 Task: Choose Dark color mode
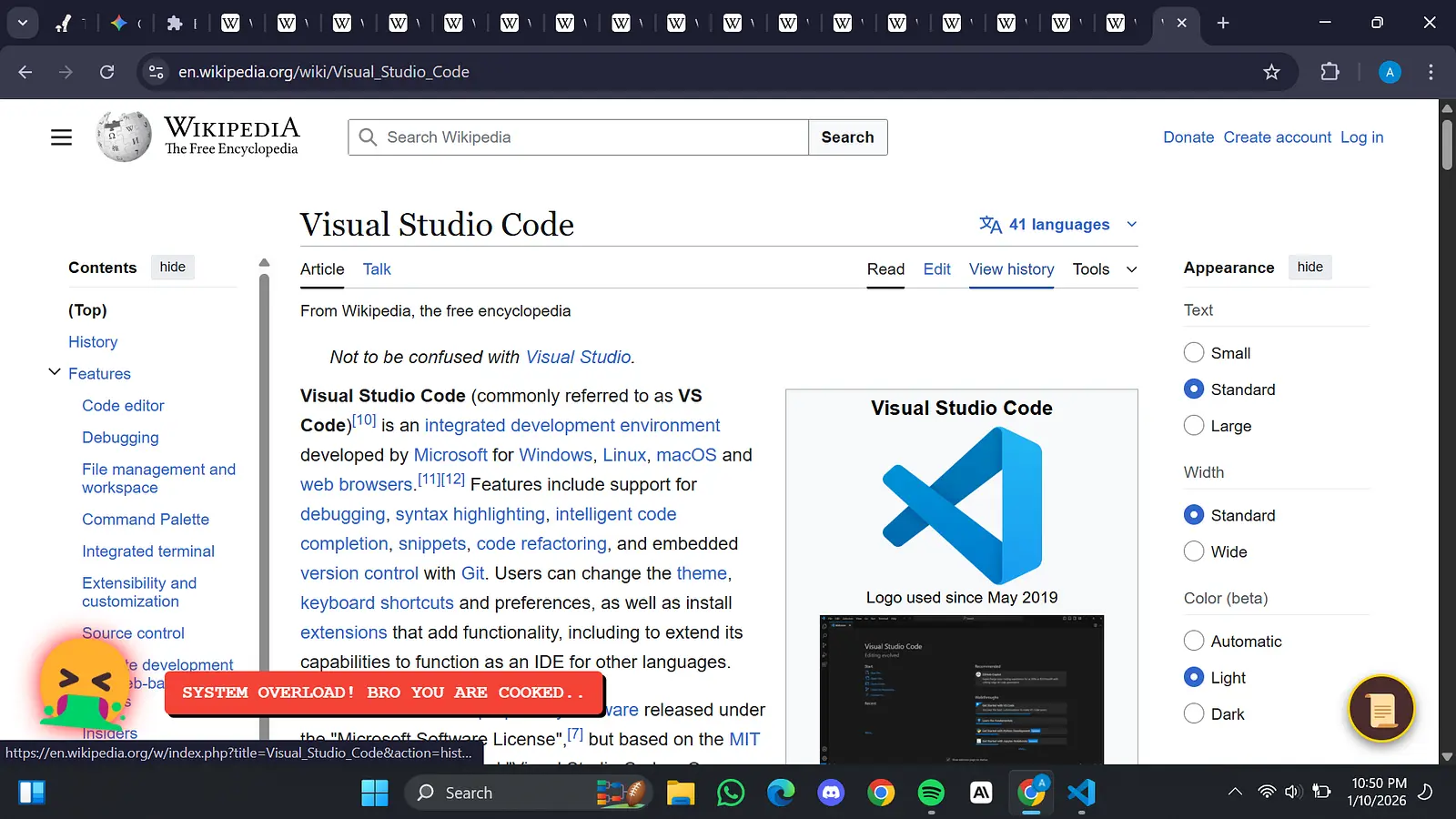[x=1194, y=714]
